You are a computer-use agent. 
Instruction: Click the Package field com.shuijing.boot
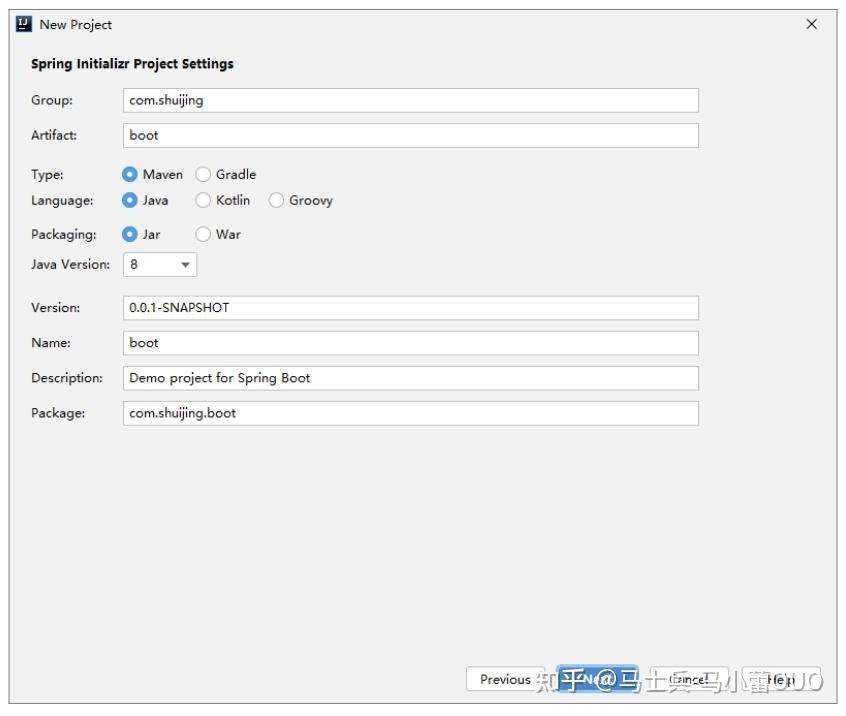click(411, 413)
